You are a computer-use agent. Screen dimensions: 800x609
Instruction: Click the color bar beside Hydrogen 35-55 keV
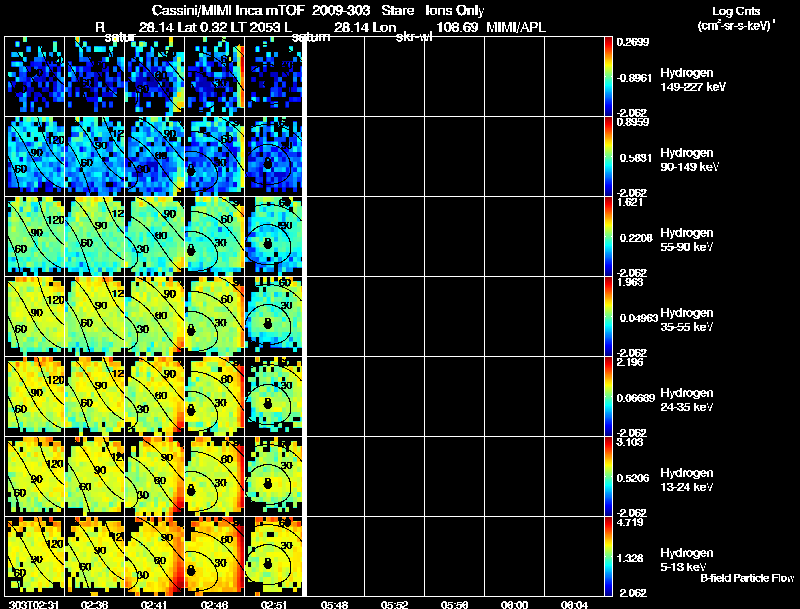click(x=608, y=317)
